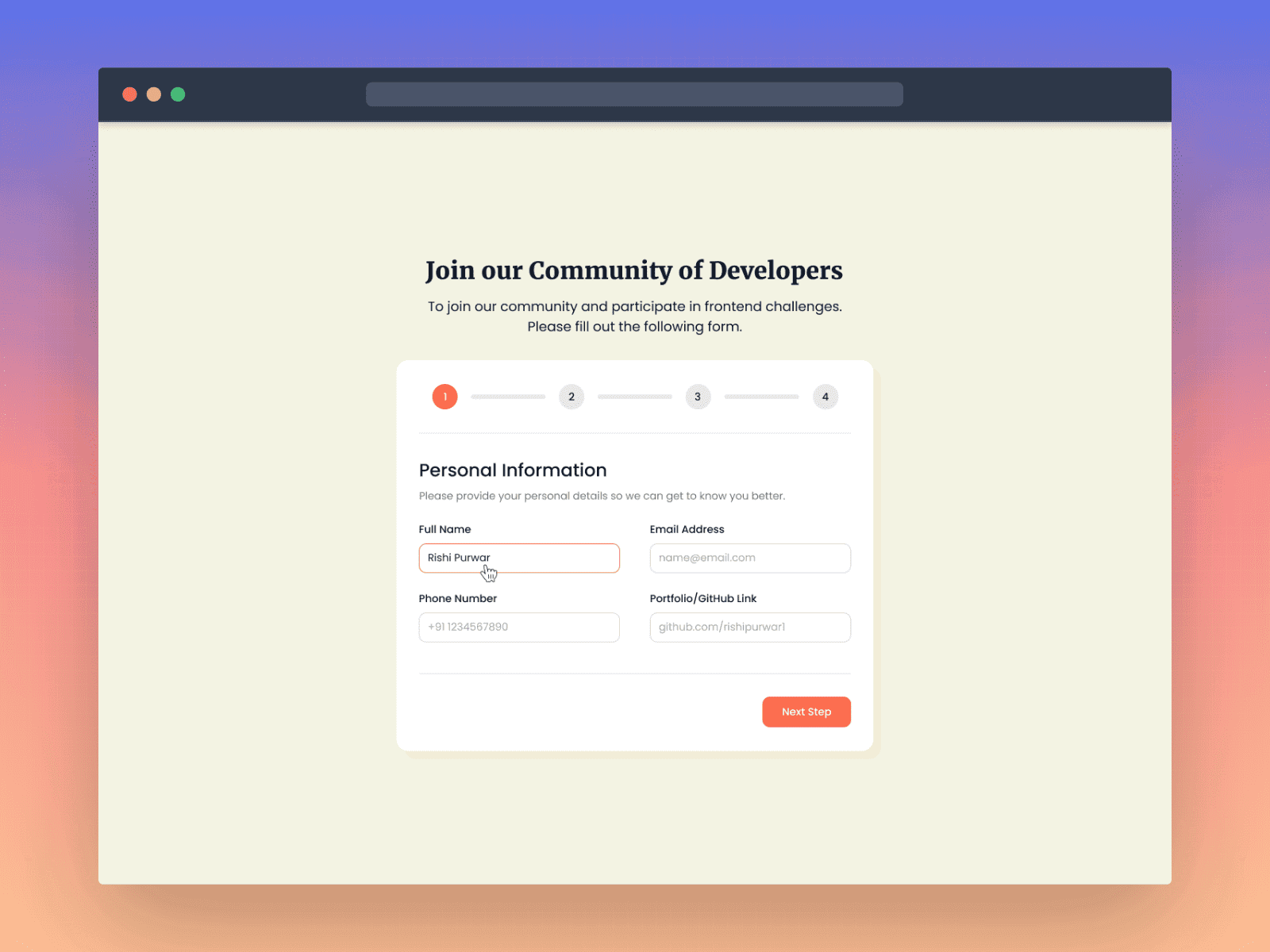Select the Portfolio/GitHub Link field

[x=749, y=627]
